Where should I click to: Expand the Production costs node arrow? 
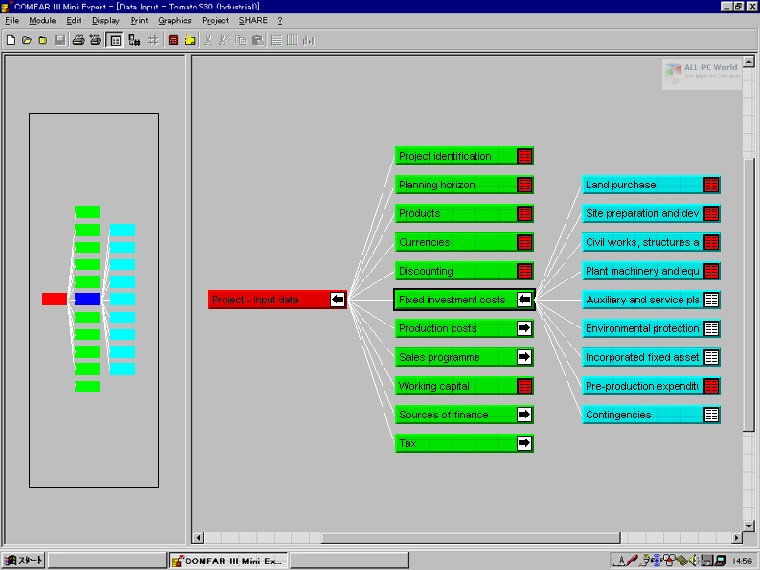[x=524, y=328]
